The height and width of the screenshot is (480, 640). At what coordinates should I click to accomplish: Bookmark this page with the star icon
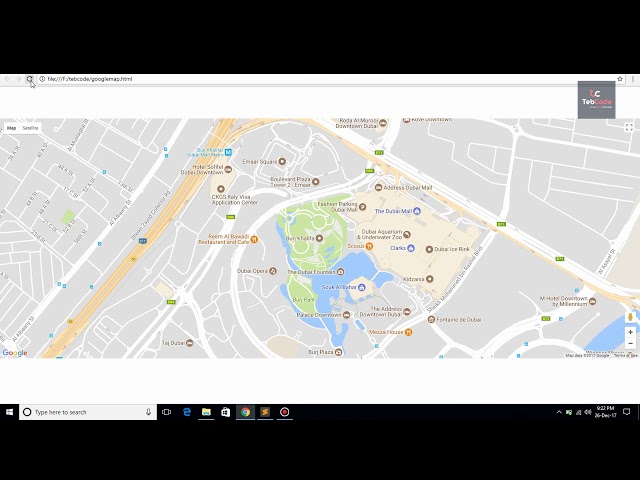620,79
